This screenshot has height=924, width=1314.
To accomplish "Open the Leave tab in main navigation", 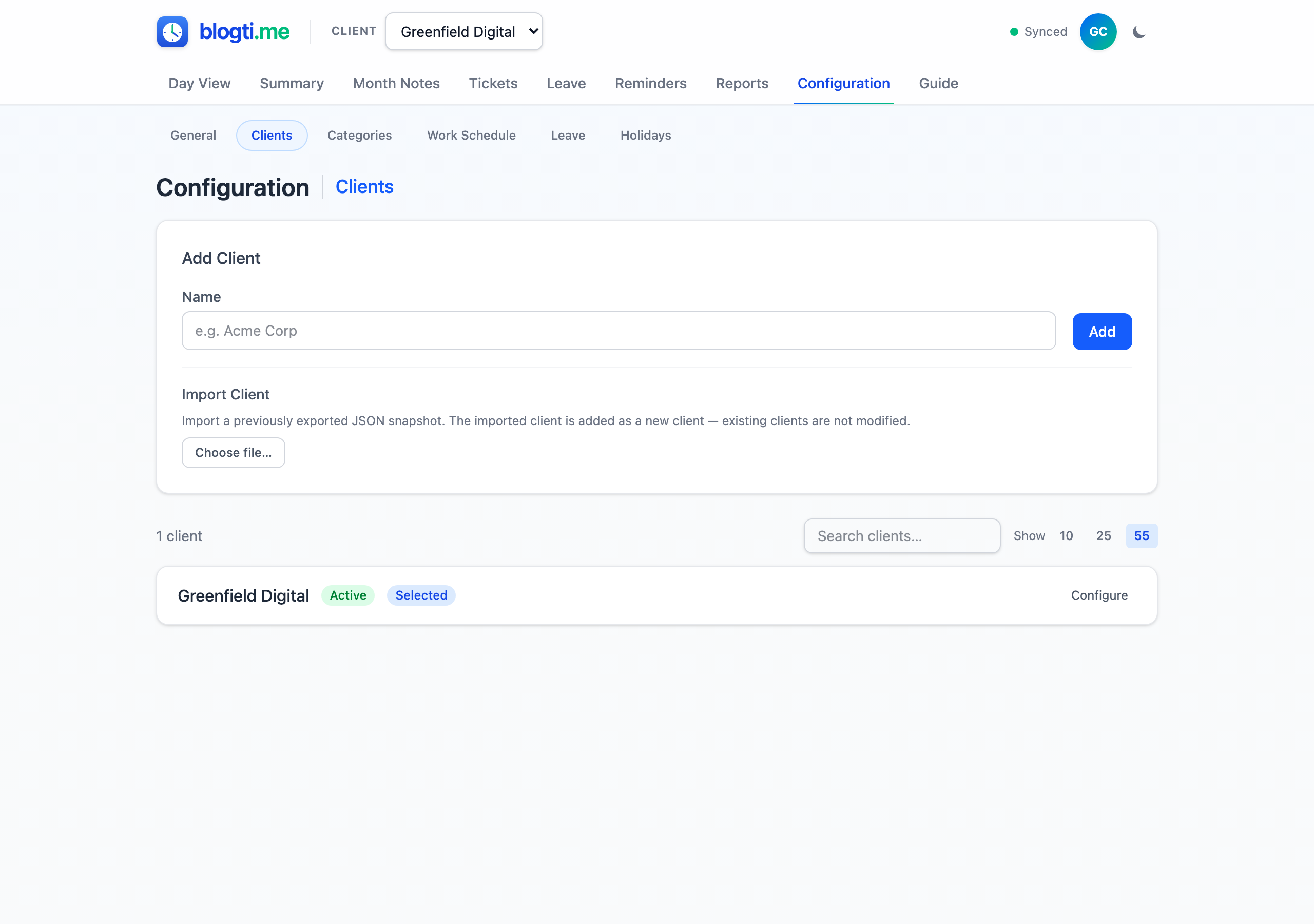I will 566,84.
